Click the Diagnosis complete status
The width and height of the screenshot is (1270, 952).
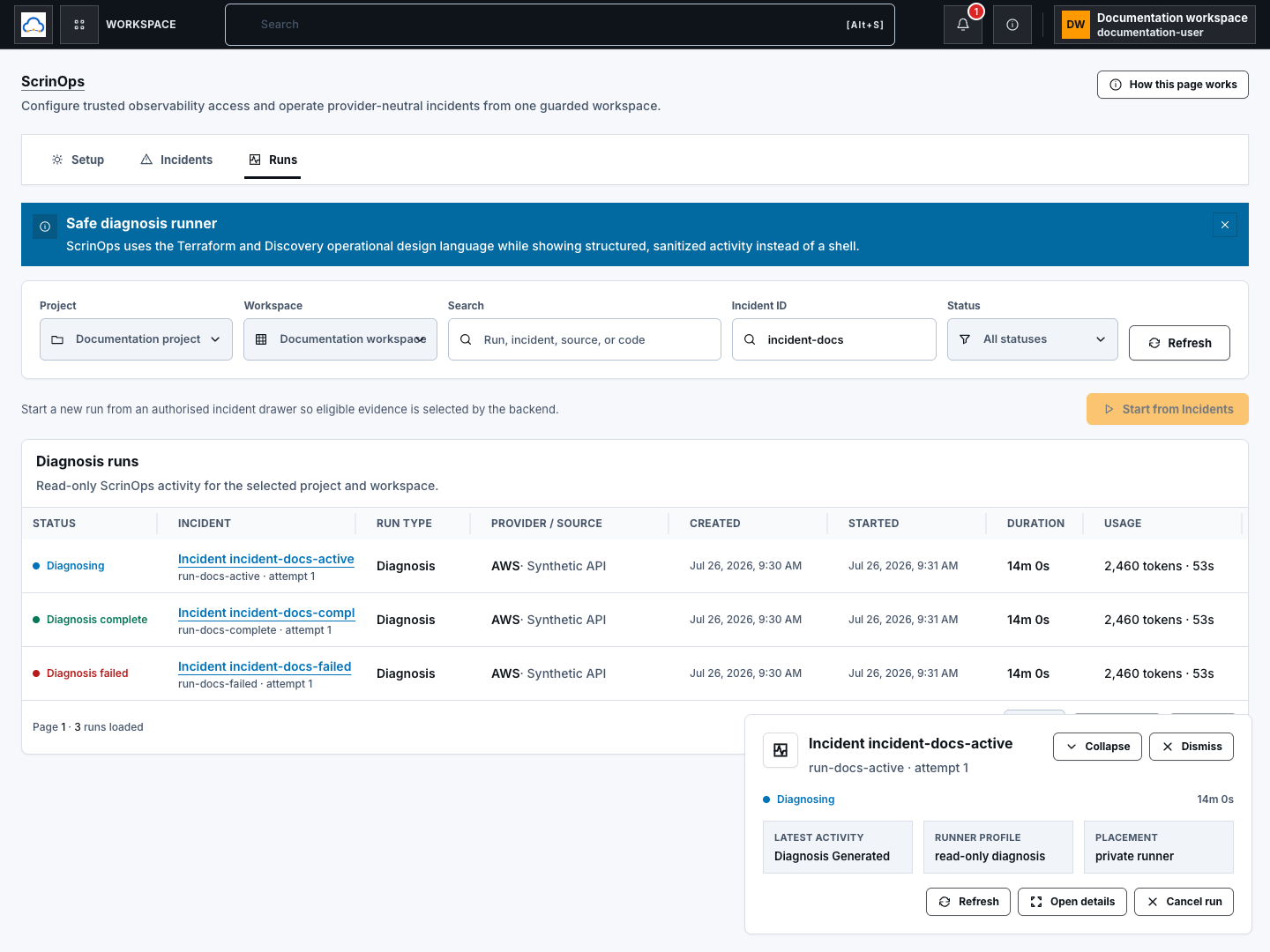coord(90,620)
